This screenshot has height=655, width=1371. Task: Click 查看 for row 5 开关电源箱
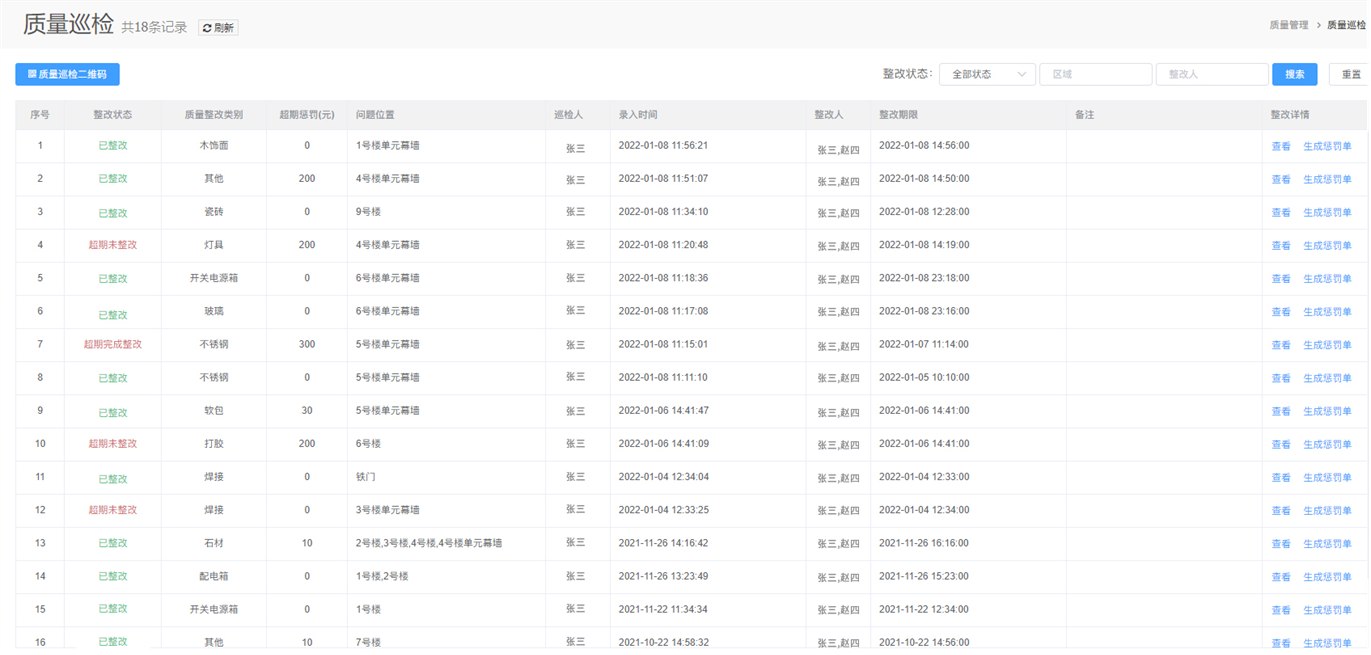point(1281,278)
